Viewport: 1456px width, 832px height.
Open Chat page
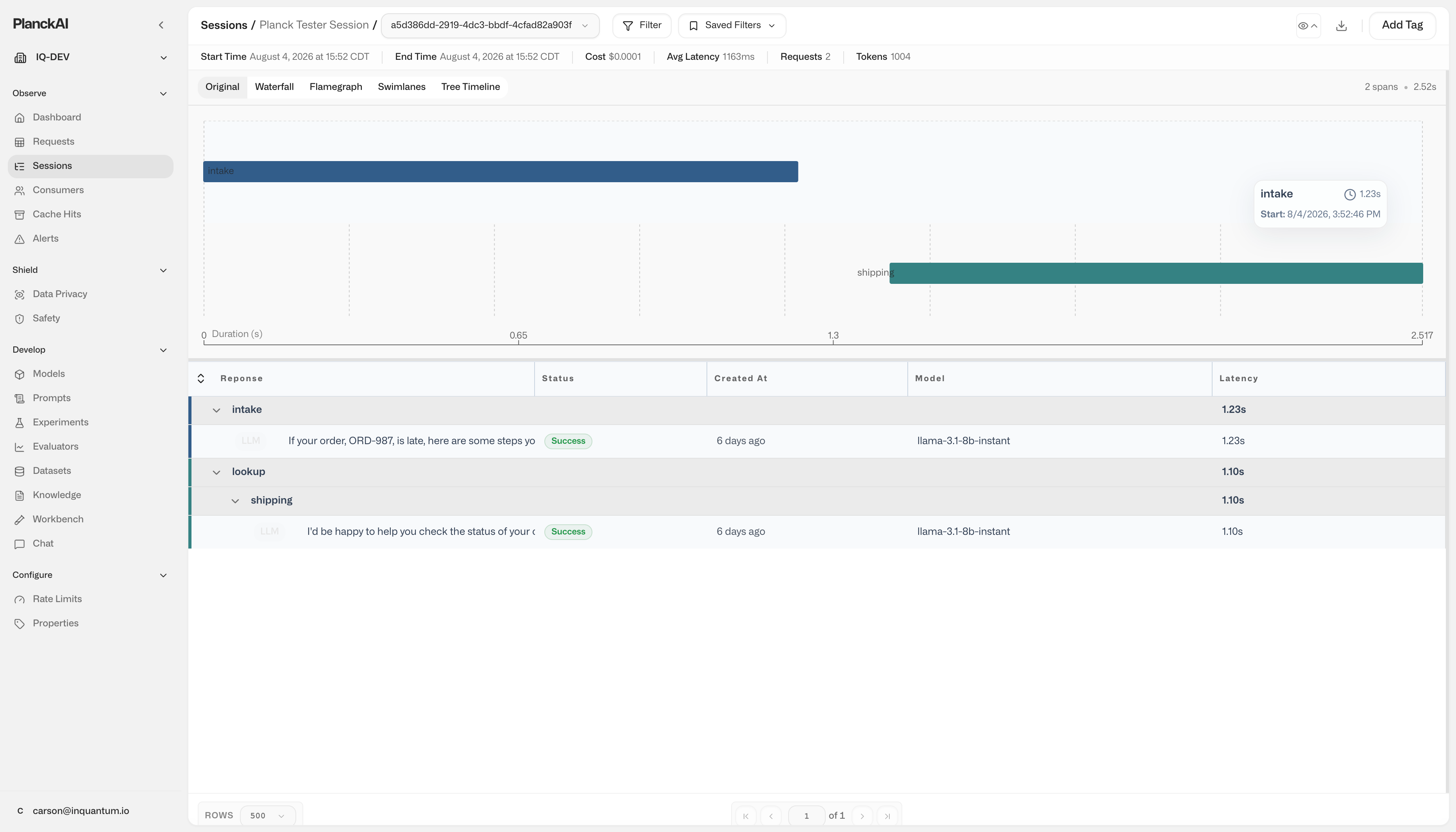[x=91, y=543]
